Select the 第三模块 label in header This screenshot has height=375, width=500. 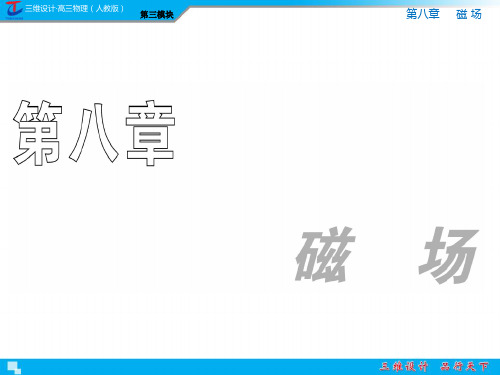(157, 15)
